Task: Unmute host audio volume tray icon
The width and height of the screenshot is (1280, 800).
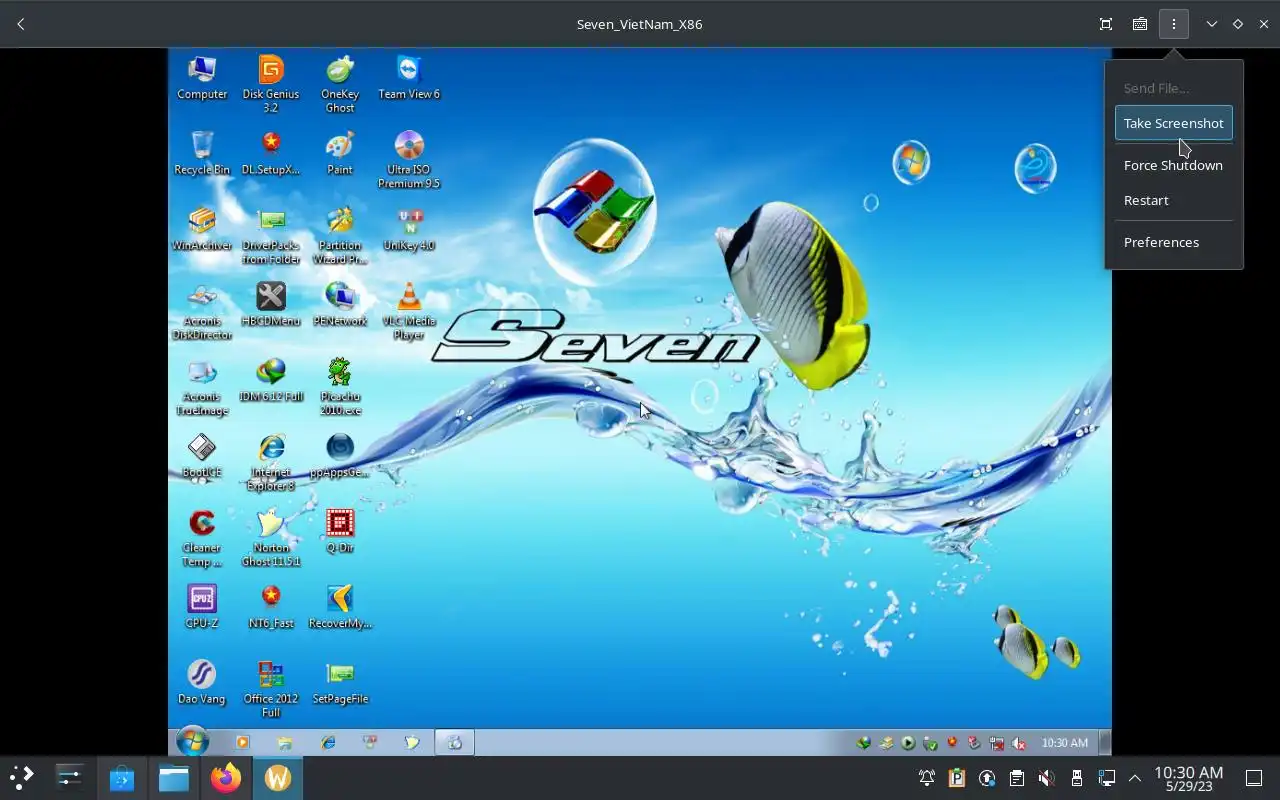Action: click(1046, 778)
